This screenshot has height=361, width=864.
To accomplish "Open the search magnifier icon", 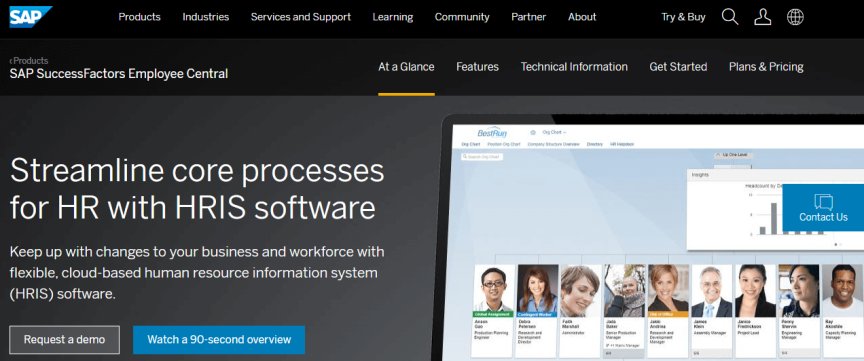I will pos(730,17).
